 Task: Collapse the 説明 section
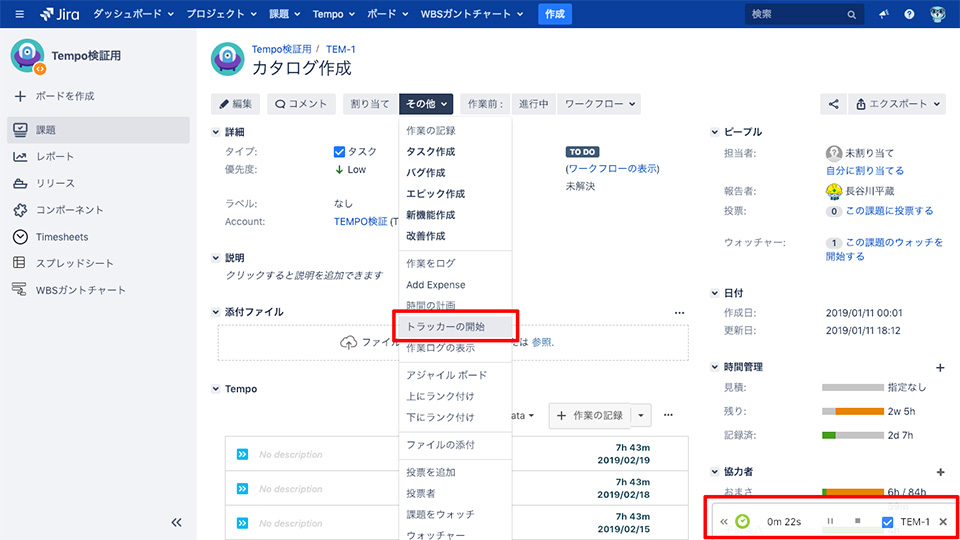216,258
